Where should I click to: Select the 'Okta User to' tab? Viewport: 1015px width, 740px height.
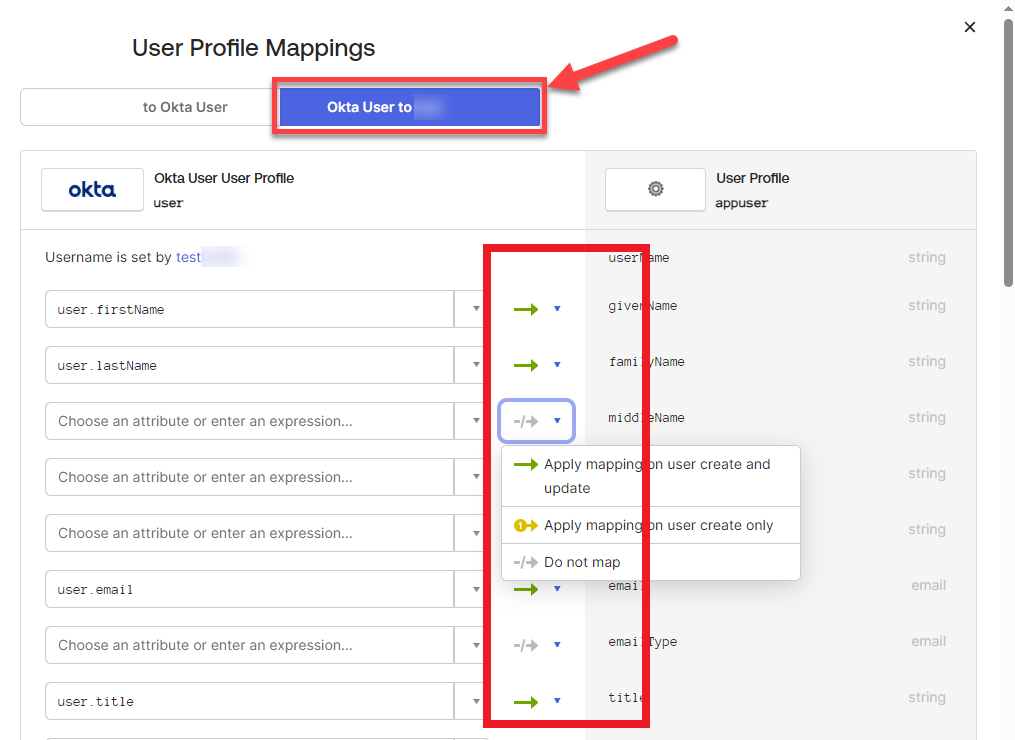pyautogui.click(x=410, y=107)
